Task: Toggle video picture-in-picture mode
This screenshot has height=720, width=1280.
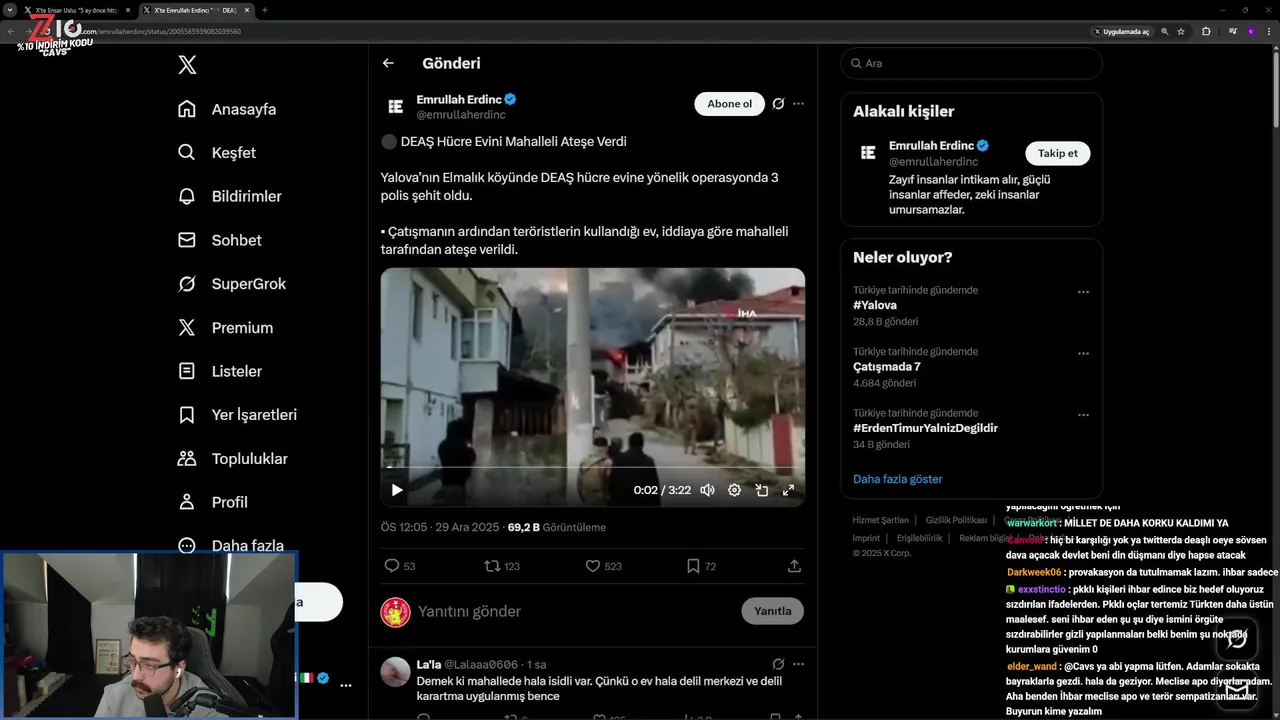Action: pyautogui.click(x=761, y=490)
